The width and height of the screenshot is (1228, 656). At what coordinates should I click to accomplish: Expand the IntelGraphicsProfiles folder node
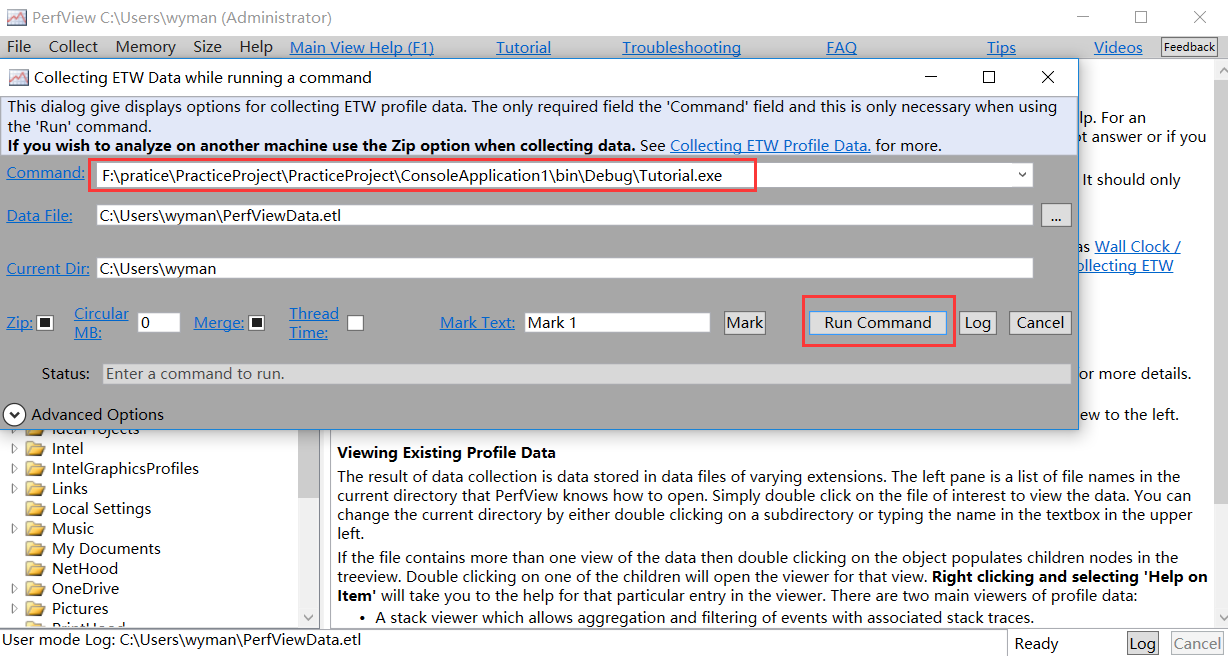point(14,469)
